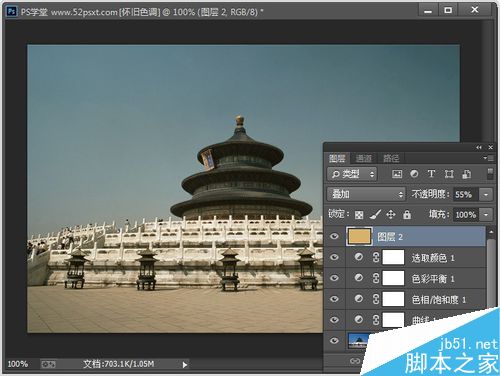Screen dimensions: 500x376
Task: Open the 不透明度 opacity slider arrow
Action: click(x=486, y=194)
